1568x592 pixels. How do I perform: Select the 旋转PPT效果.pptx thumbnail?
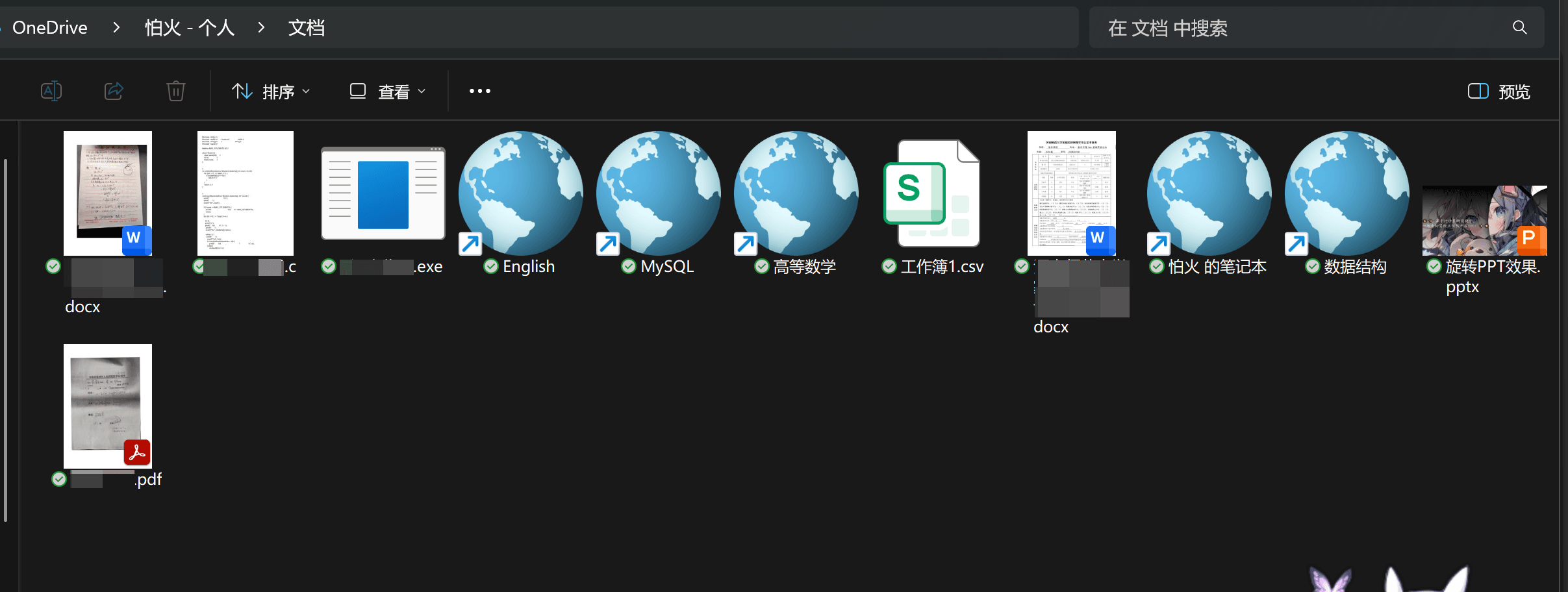pyautogui.click(x=1484, y=221)
